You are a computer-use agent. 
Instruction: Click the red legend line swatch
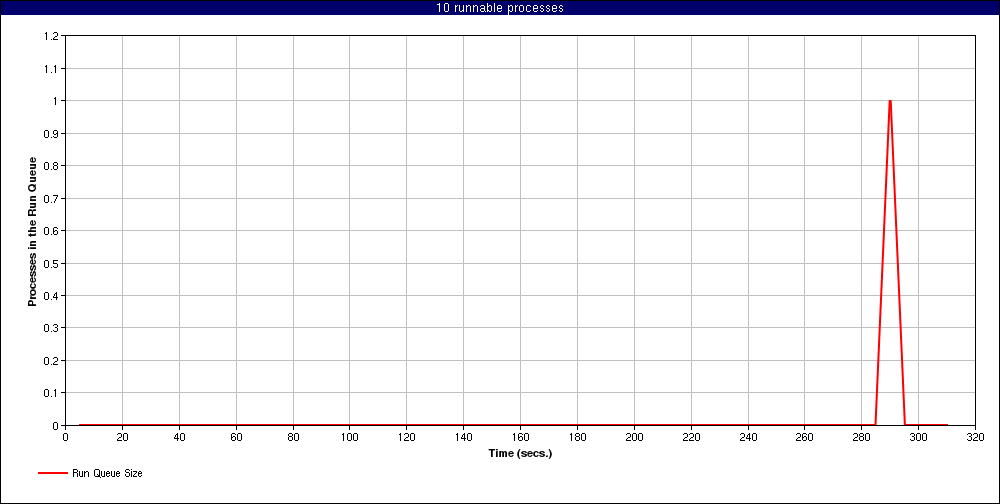[x=52, y=473]
